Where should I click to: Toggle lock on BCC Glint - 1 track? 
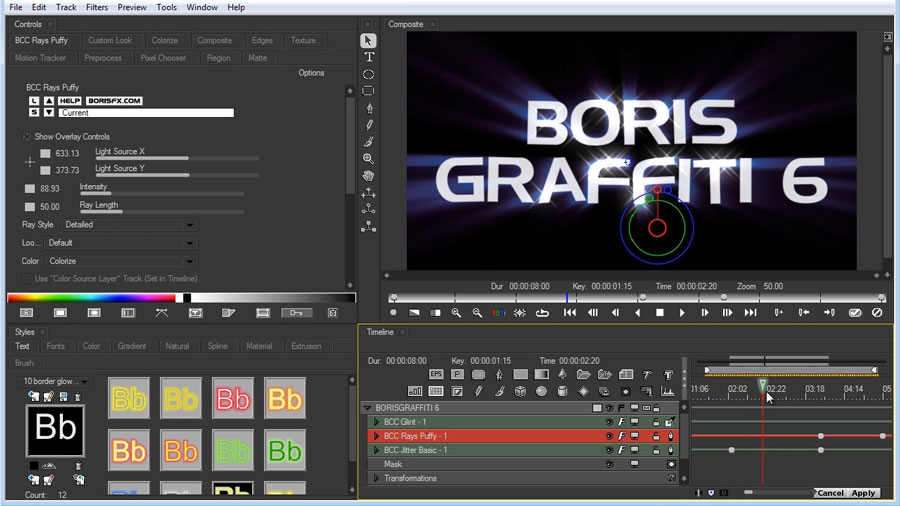[656, 422]
